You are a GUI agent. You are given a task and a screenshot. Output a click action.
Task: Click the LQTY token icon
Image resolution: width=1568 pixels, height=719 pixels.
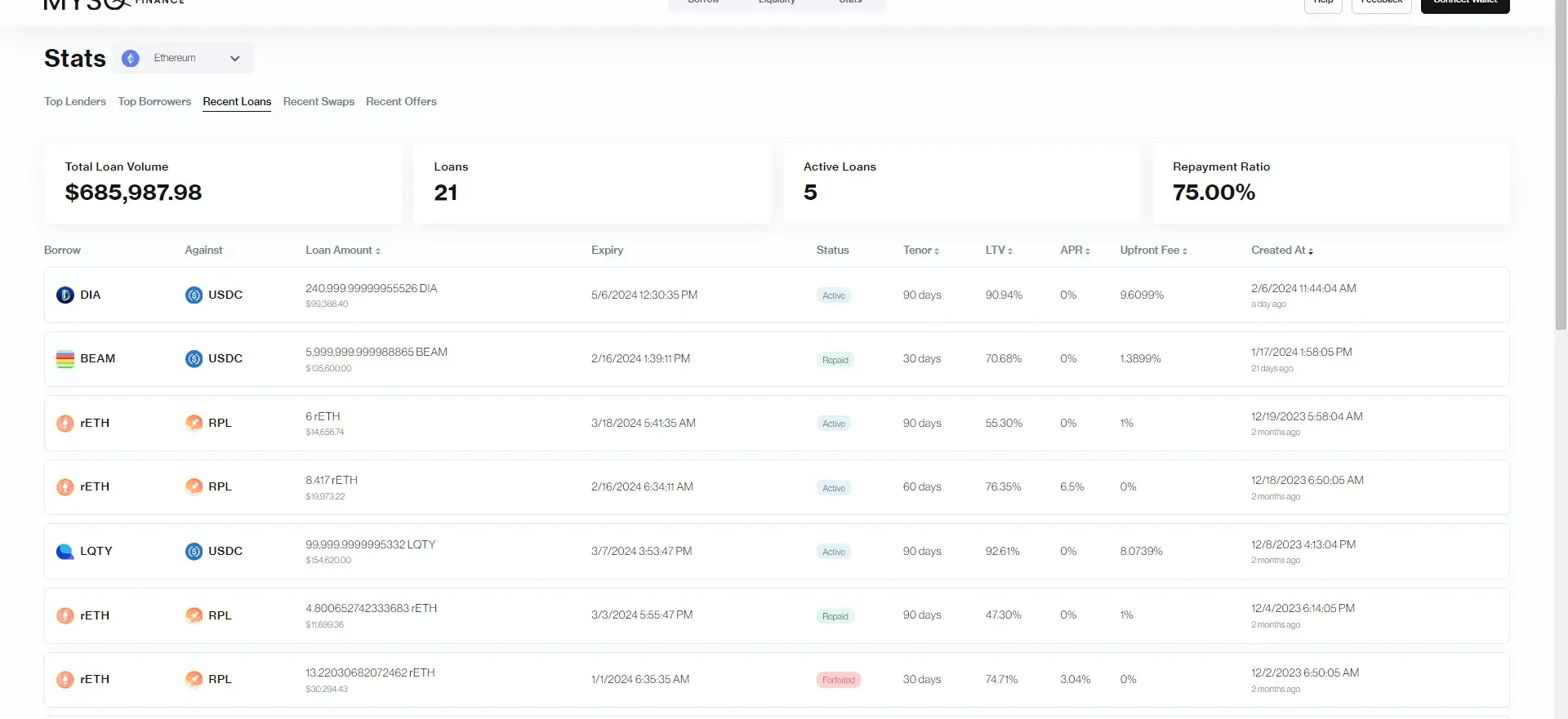[x=65, y=552]
